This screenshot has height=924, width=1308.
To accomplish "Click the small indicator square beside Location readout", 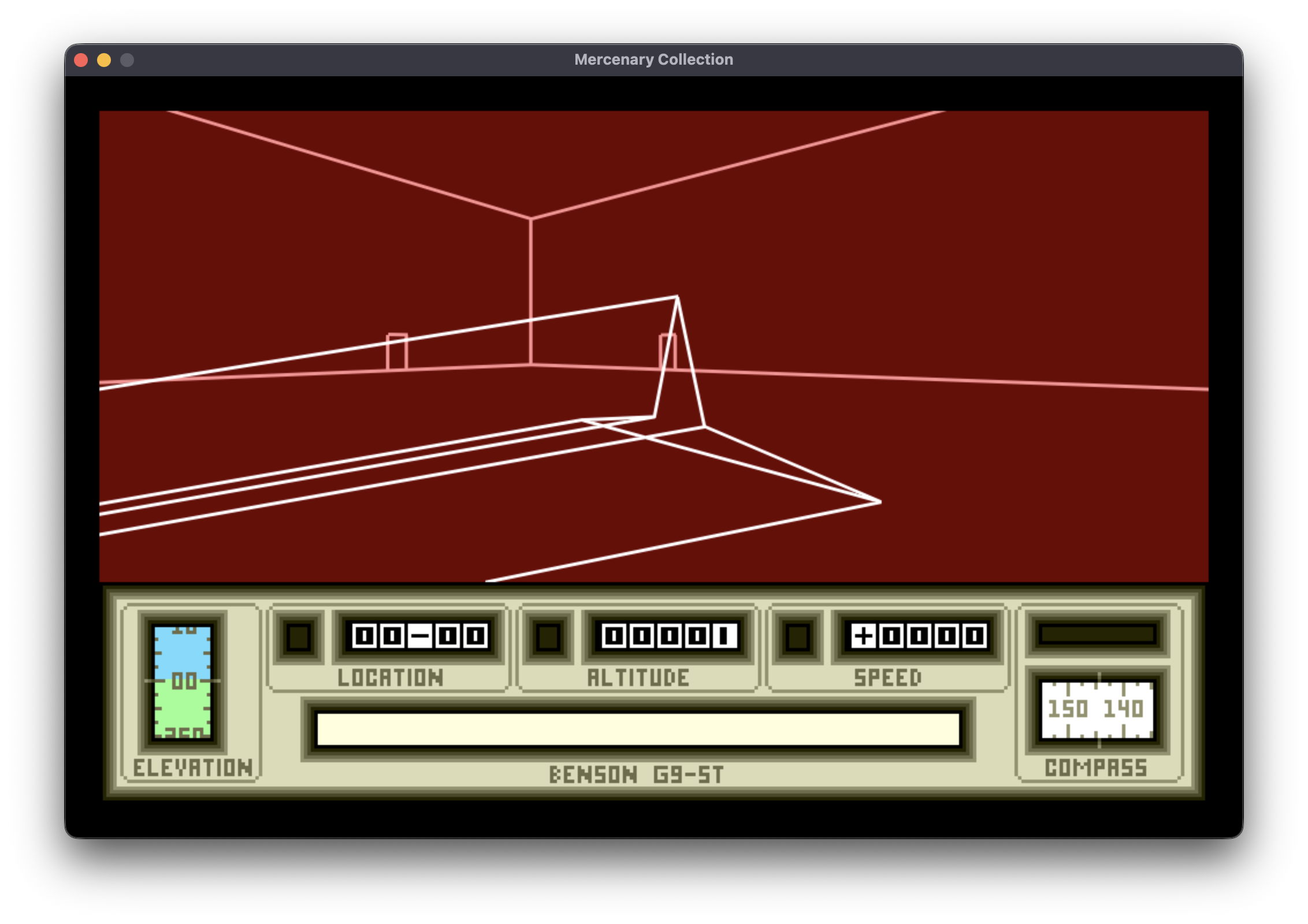I will tap(299, 636).
